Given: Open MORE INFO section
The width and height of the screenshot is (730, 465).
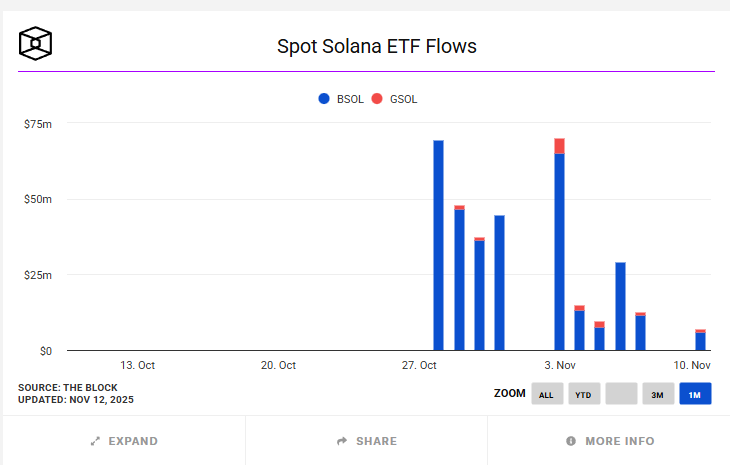Looking at the screenshot, I should click(621, 441).
